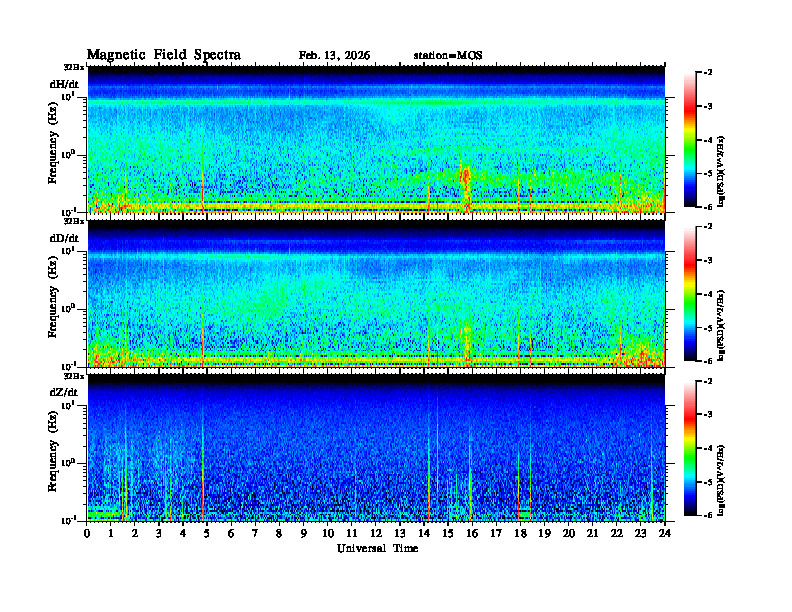Click hour tick label '16' on time axis
The height and width of the screenshot is (612, 792).
pos(472,534)
